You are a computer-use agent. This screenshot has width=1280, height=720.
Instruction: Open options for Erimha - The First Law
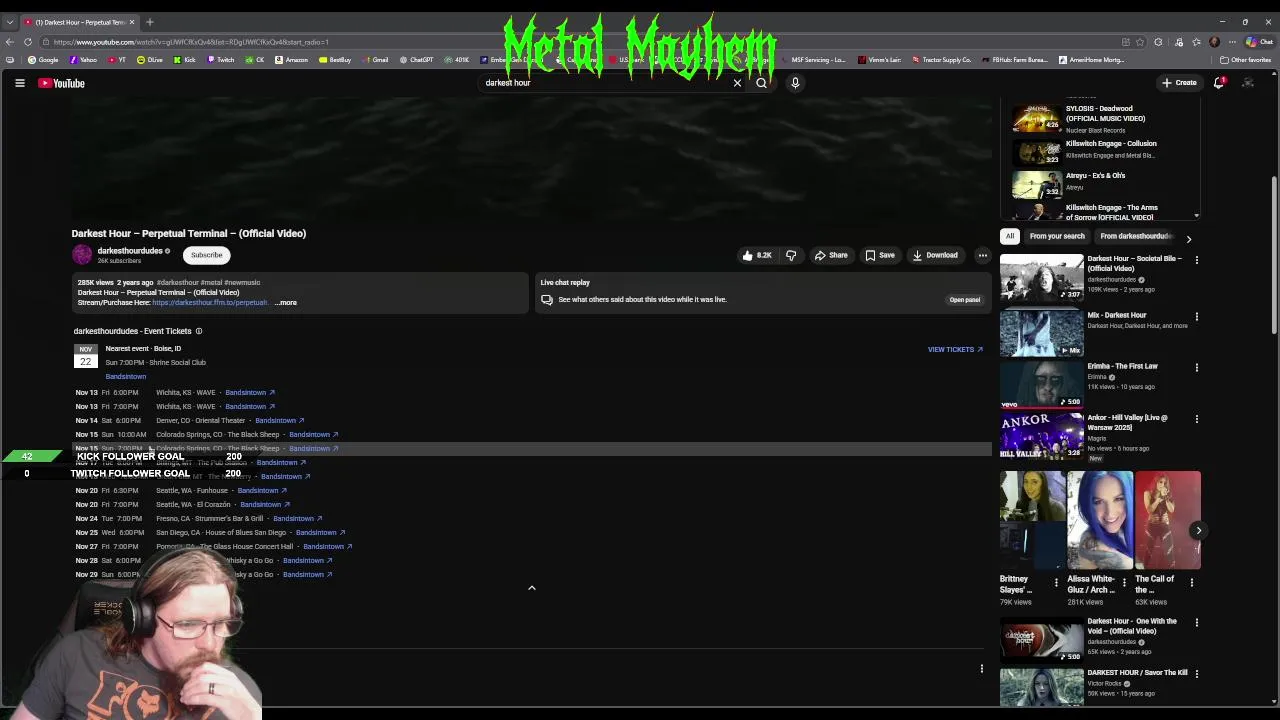1196,368
